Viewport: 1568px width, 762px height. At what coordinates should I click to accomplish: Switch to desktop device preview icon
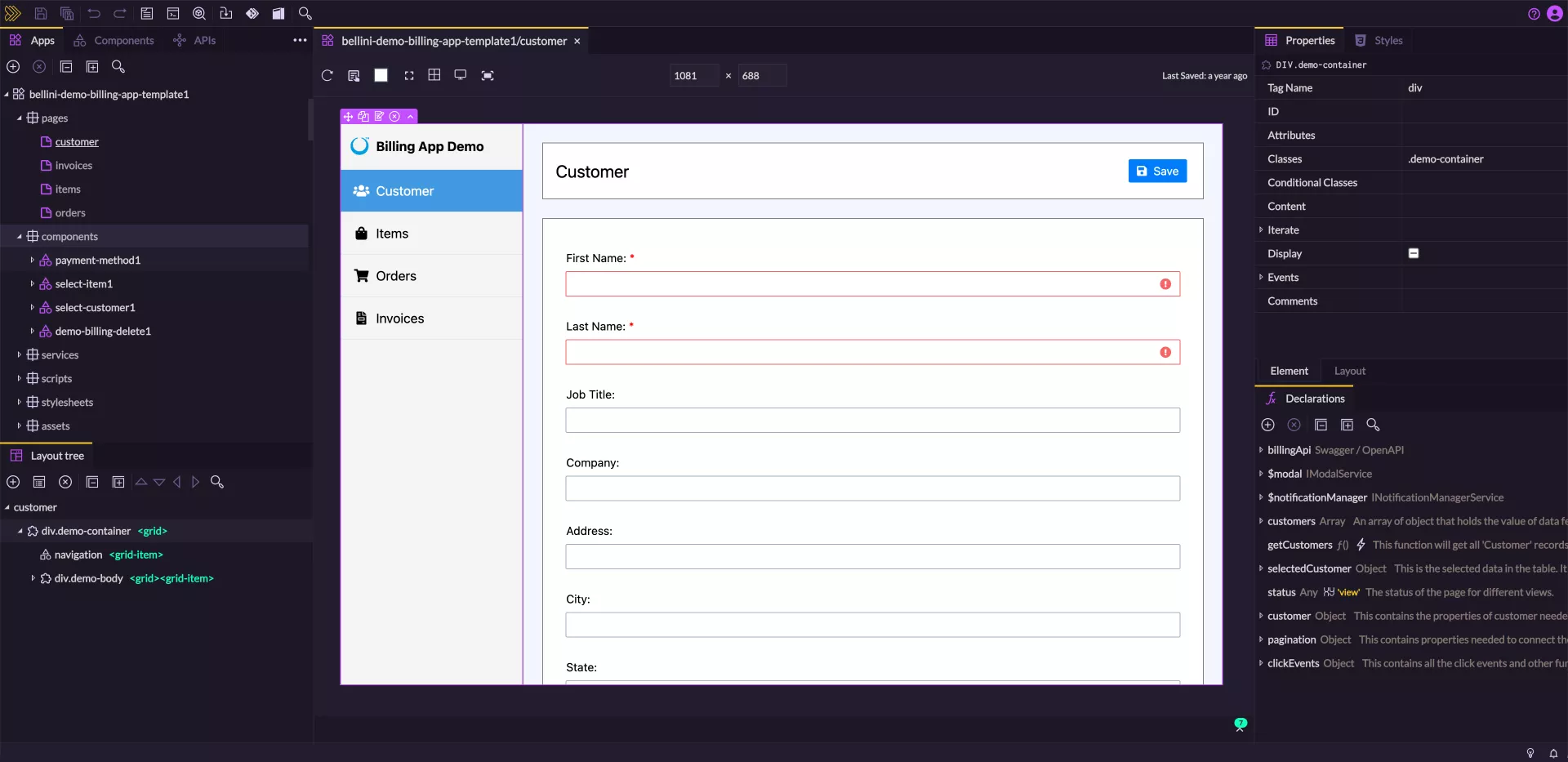[461, 75]
